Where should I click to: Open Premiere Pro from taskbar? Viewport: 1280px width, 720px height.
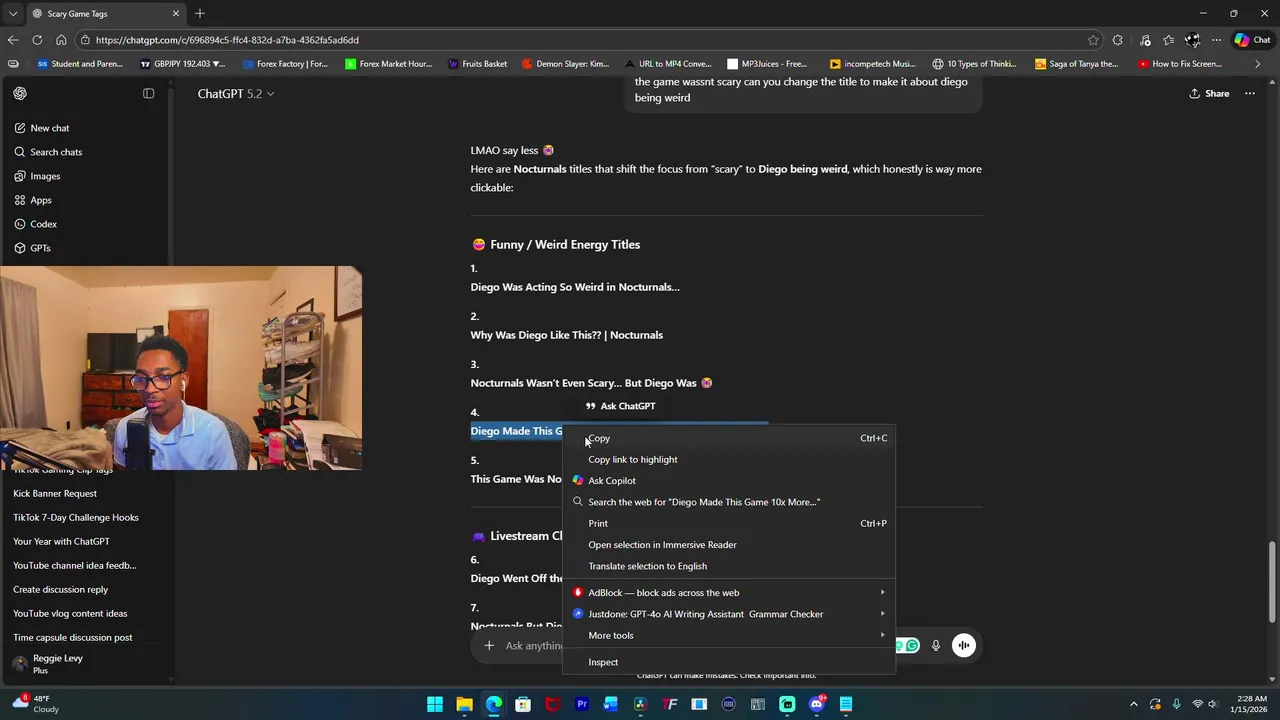click(x=581, y=704)
